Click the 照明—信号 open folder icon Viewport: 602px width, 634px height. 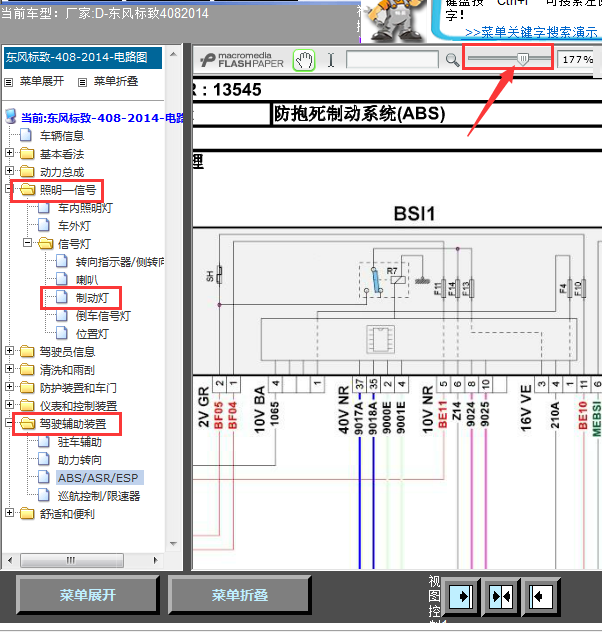[x=27, y=189]
